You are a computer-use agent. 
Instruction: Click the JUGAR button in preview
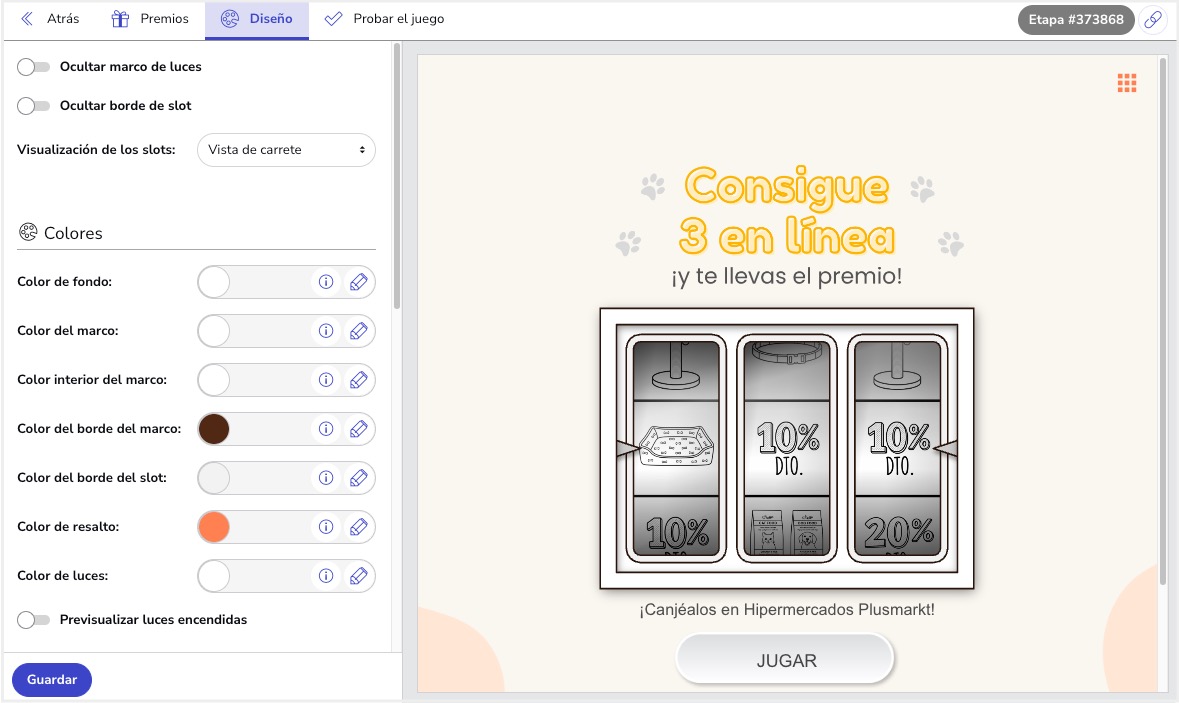(786, 659)
